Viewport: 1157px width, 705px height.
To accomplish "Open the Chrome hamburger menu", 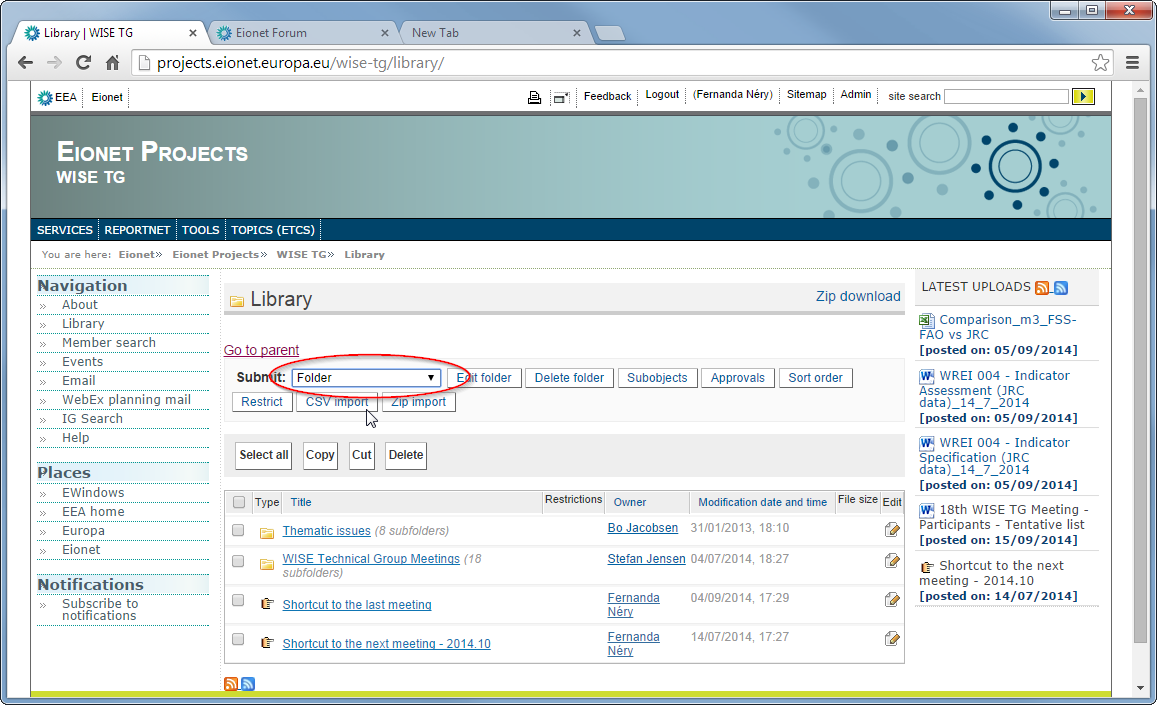I will coord(1133,63).
